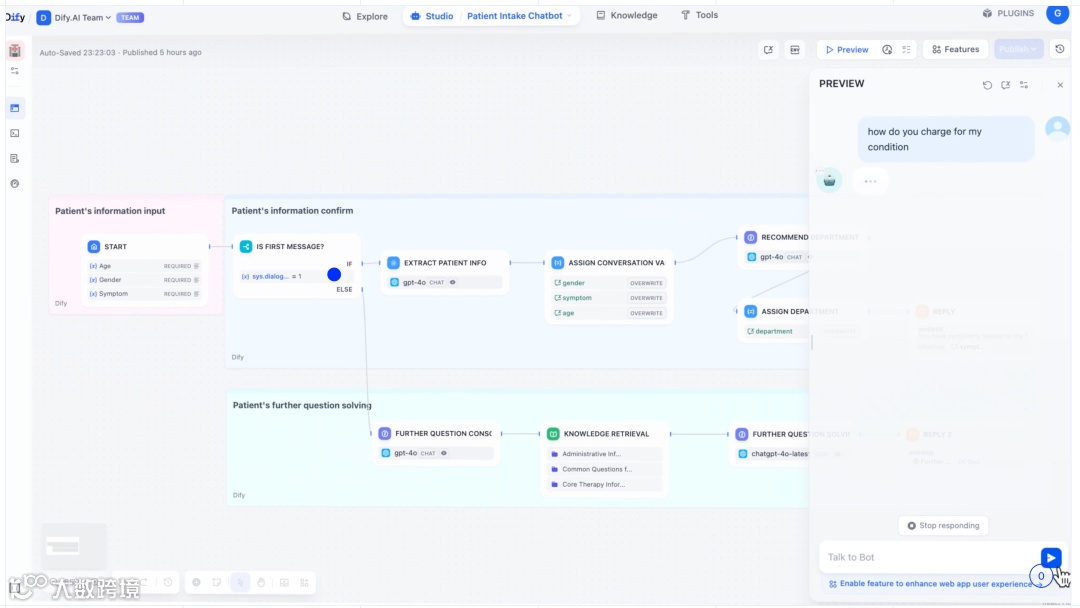The height and width of the screenshot is (608, 1080).
Task: Click the START node icon
Action: [94, 247]
